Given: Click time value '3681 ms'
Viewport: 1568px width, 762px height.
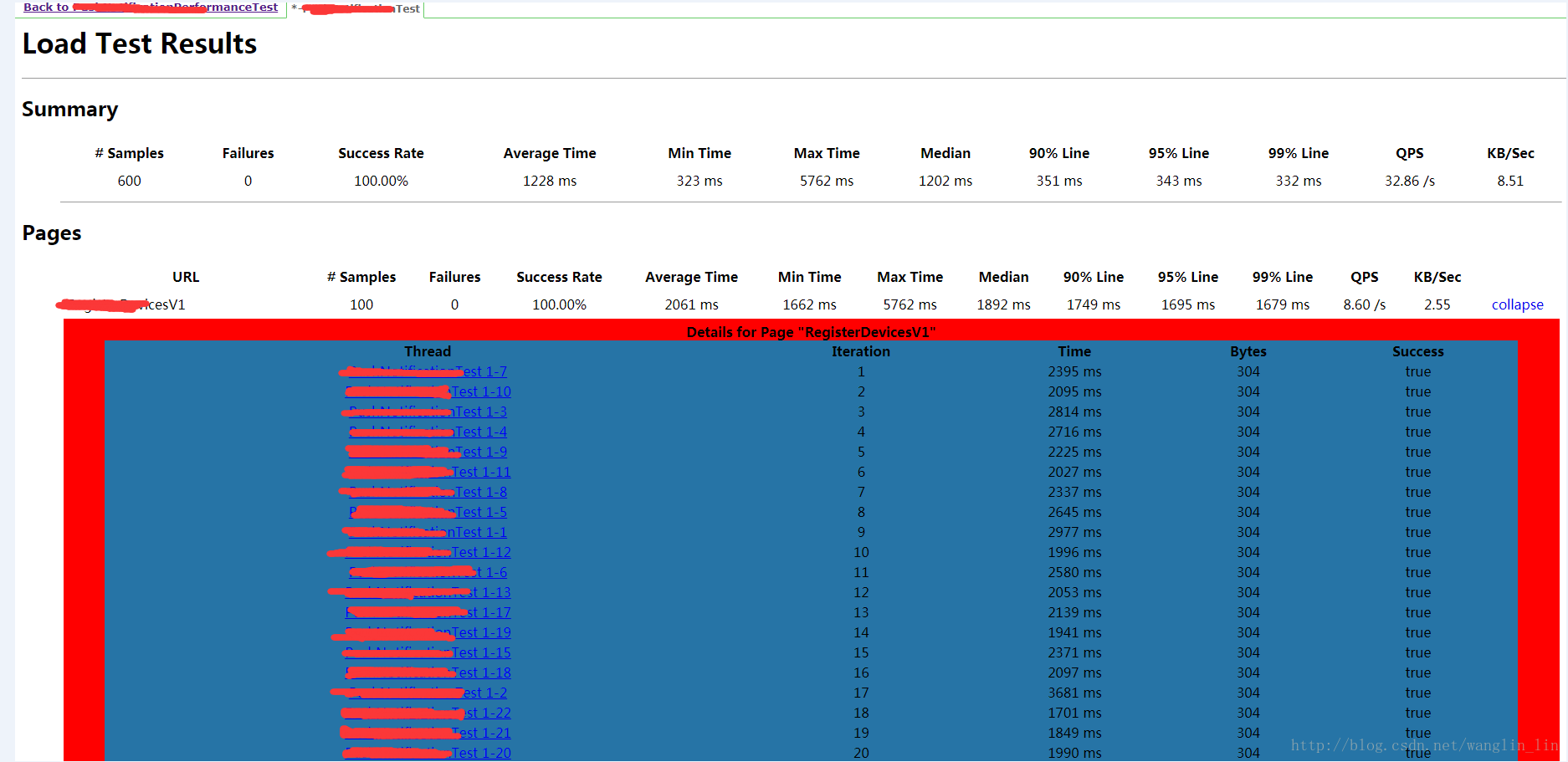Looking at the screenshot, I should (x=1074, y=693).
